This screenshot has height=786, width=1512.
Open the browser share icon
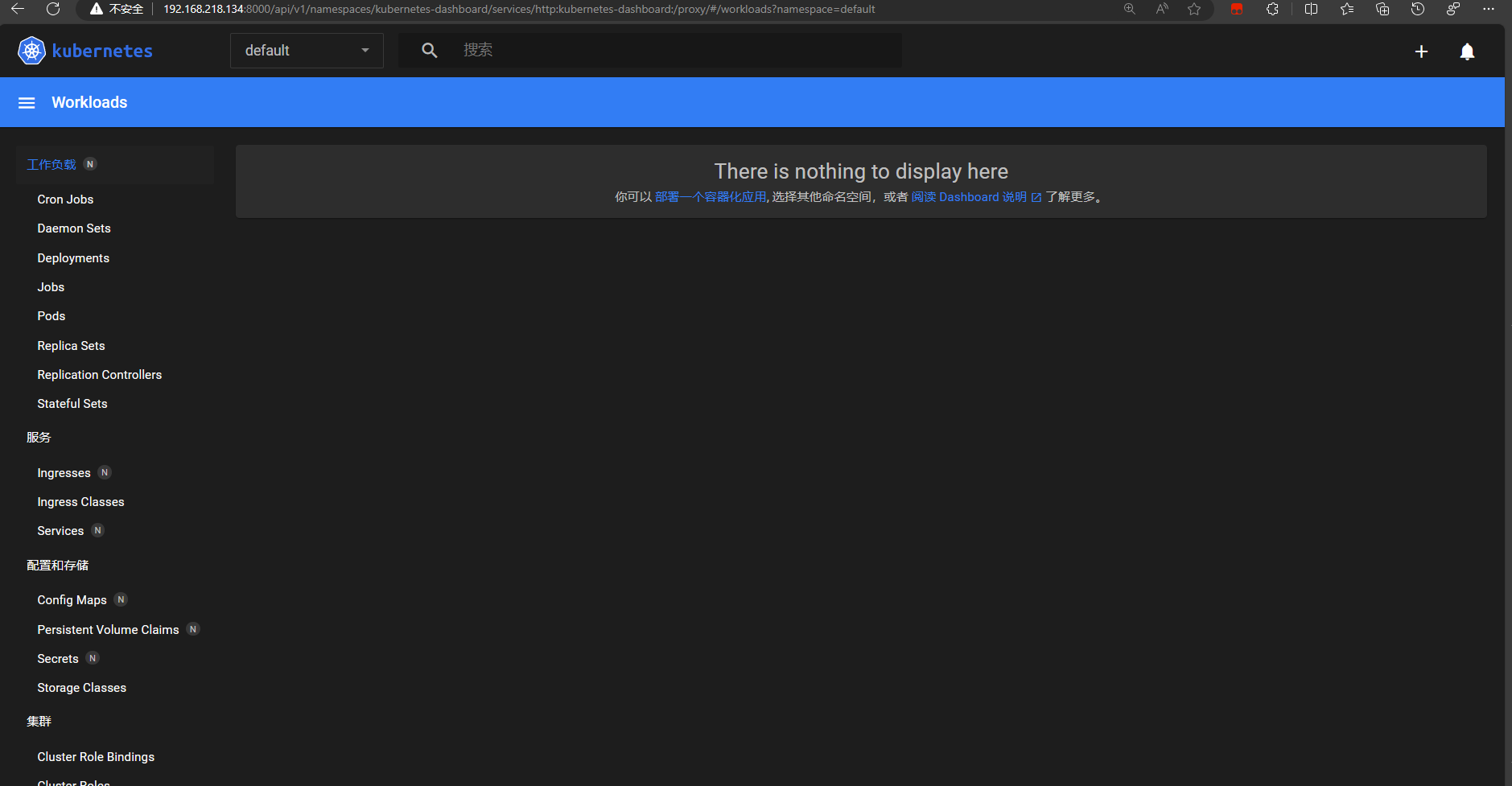1453,9
